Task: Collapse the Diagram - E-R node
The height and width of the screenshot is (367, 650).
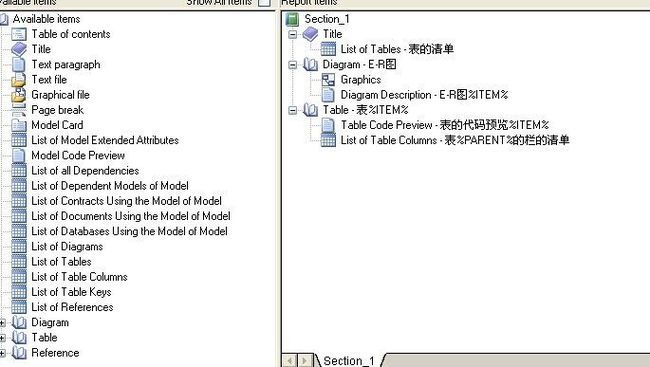Action: (x=293, y=65)
